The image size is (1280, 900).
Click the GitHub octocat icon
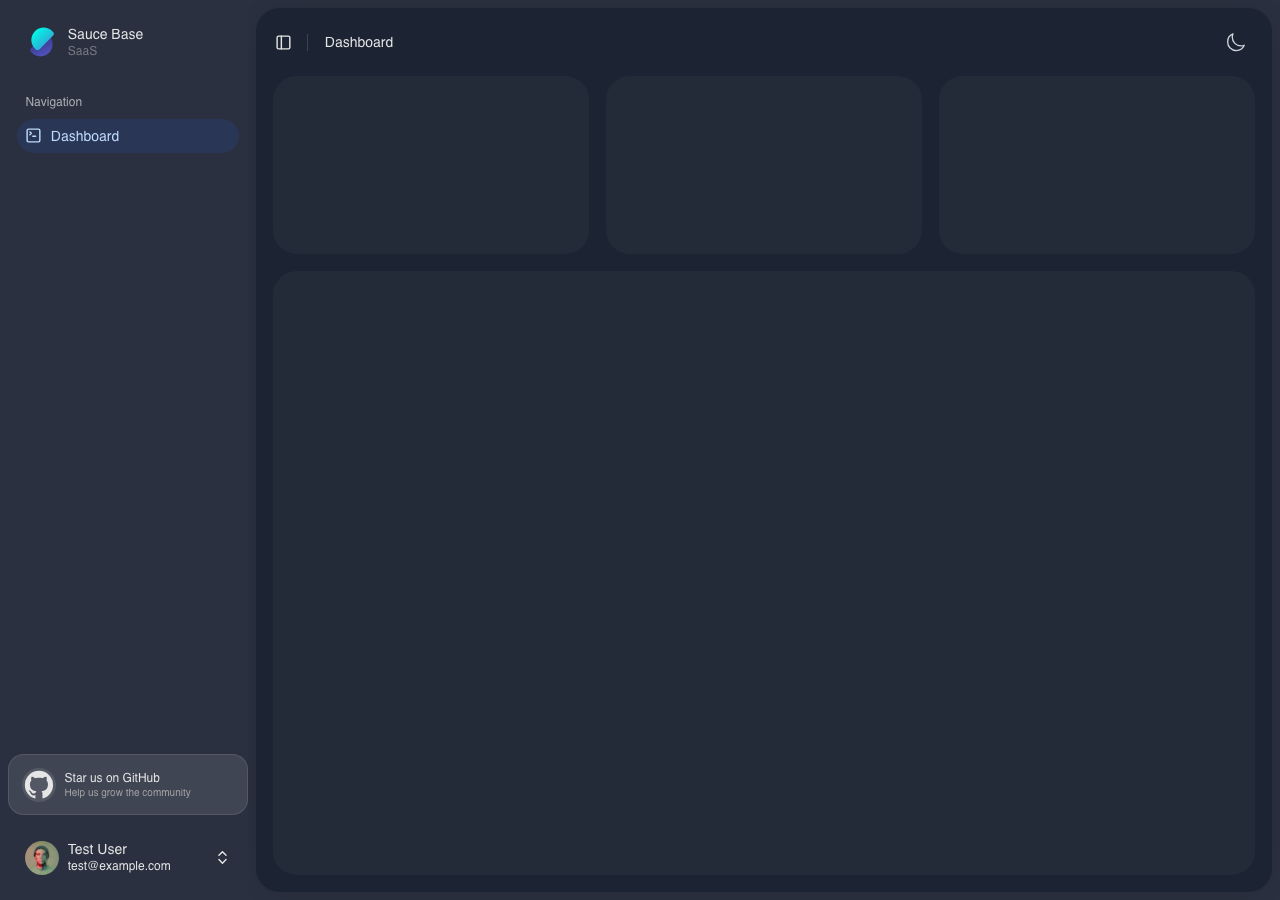click(x=39, y=784)
